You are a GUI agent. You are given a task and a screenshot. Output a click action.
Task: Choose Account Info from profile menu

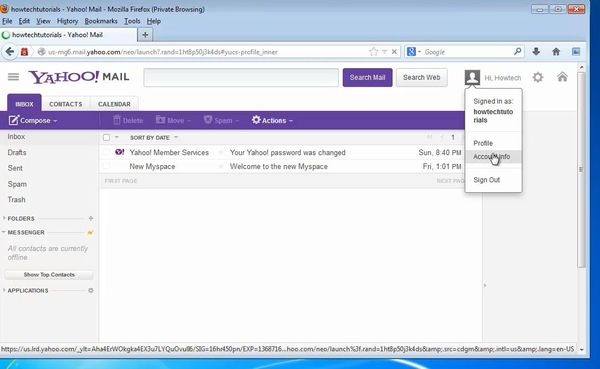coord(493,157)
